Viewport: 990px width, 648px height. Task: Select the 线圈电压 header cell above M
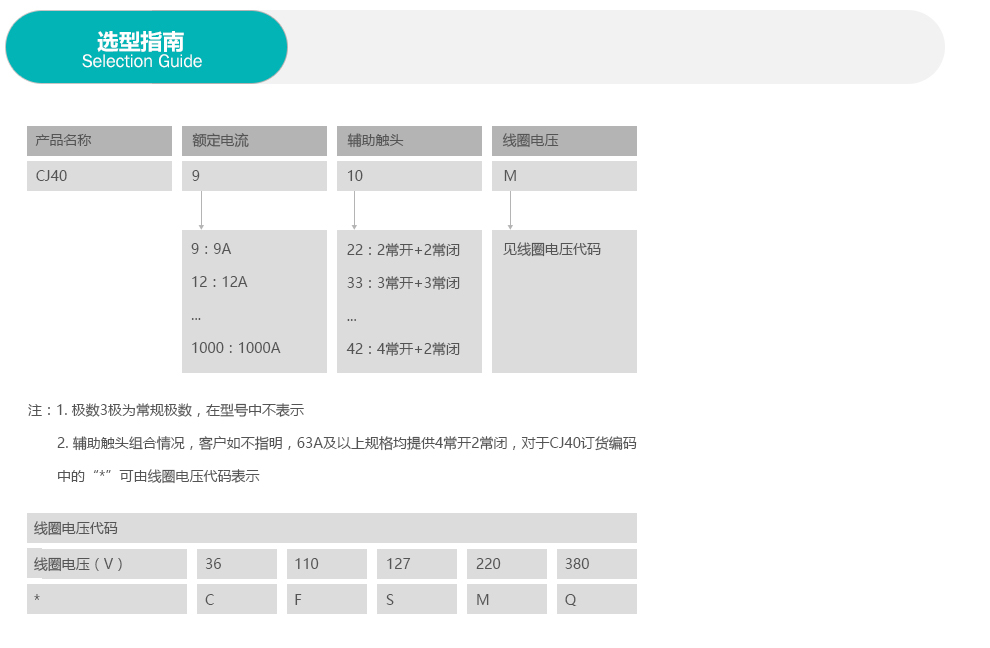tap(564, 140)
